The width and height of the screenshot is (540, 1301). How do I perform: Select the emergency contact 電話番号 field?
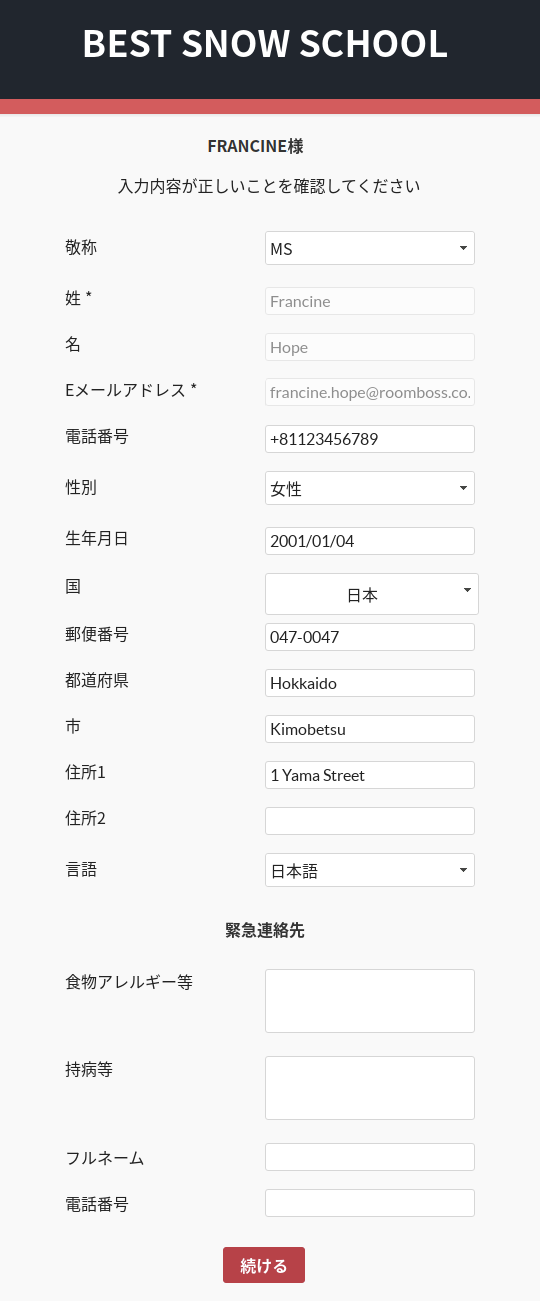[x=370, y=1203]
